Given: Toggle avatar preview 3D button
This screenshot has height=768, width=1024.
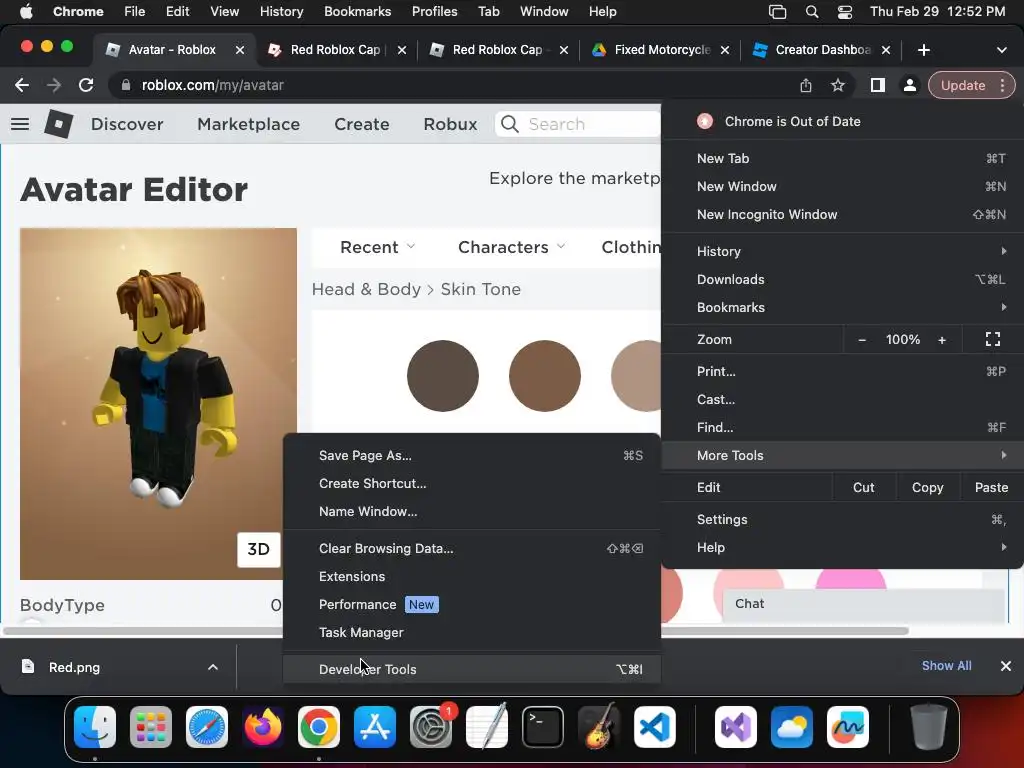Looking at the screenshot, I should point(259,549).
